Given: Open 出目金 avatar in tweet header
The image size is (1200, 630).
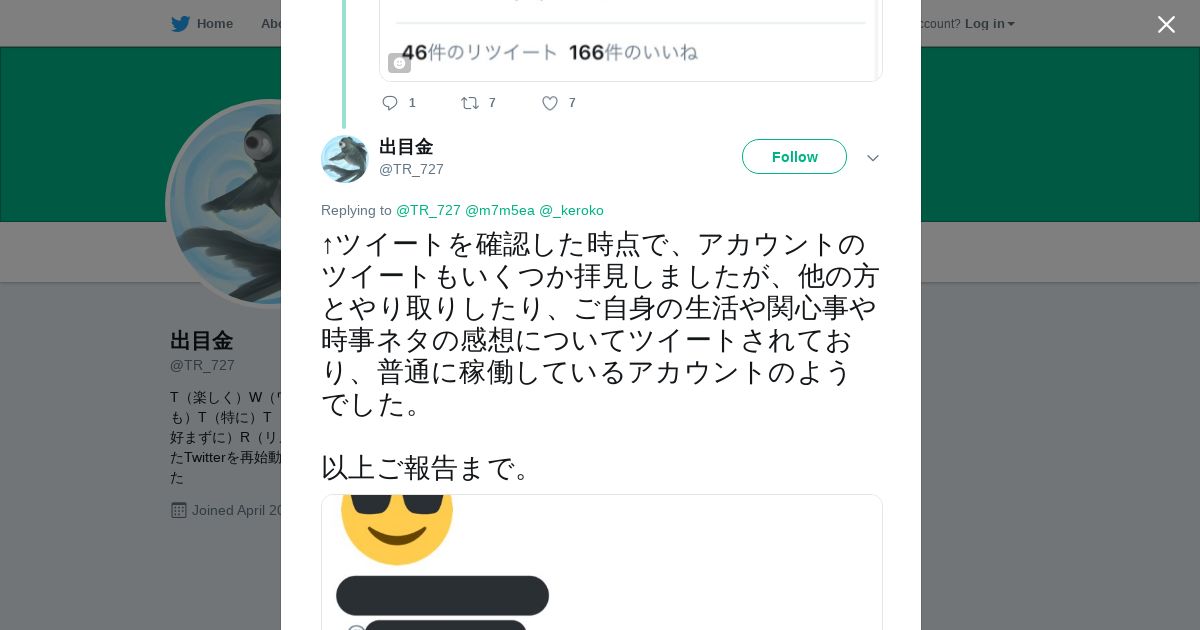Looking at the screenshot, I should point(345,159).
